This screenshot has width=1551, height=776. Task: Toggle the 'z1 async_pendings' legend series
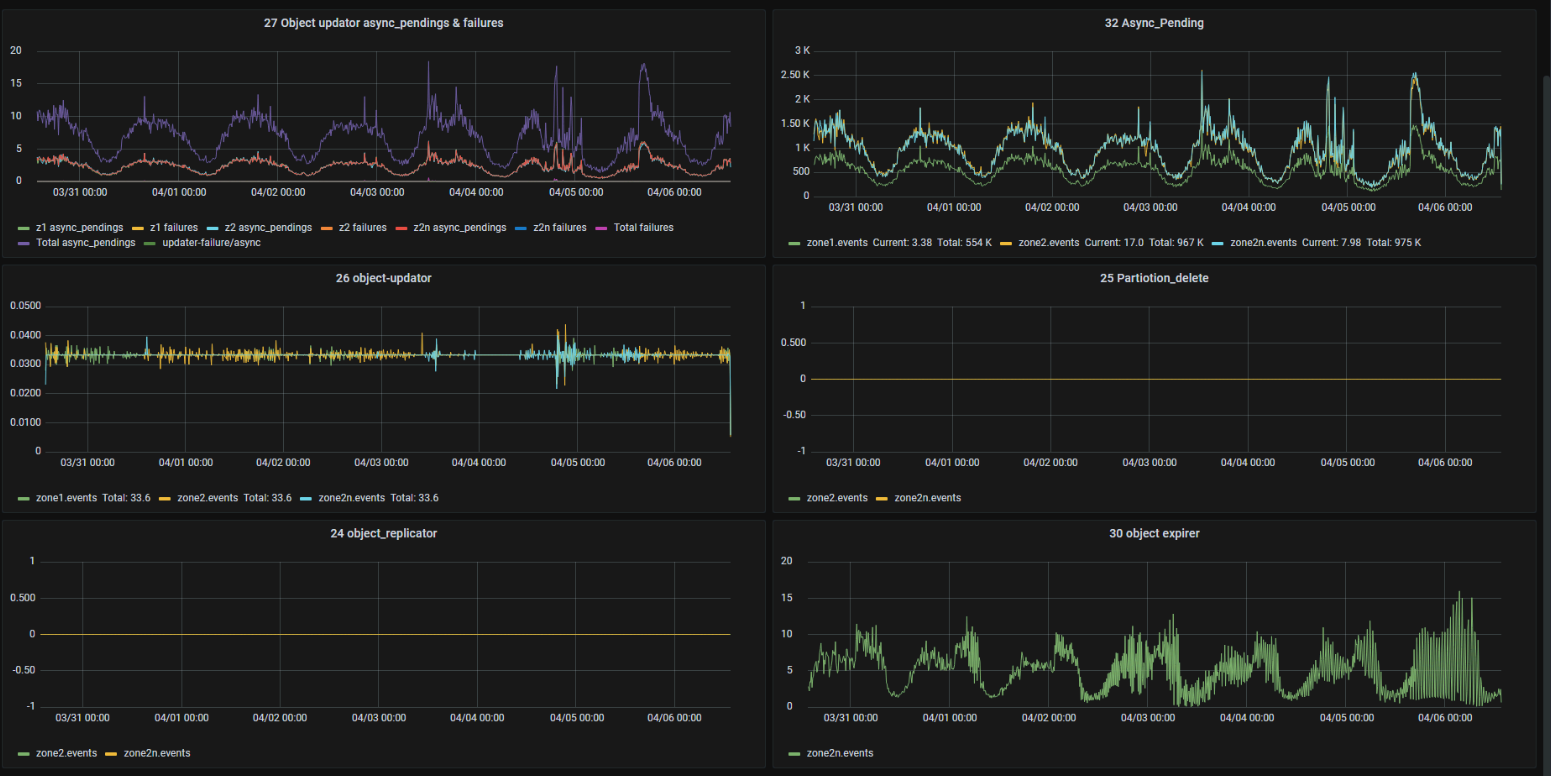point(78,228)
